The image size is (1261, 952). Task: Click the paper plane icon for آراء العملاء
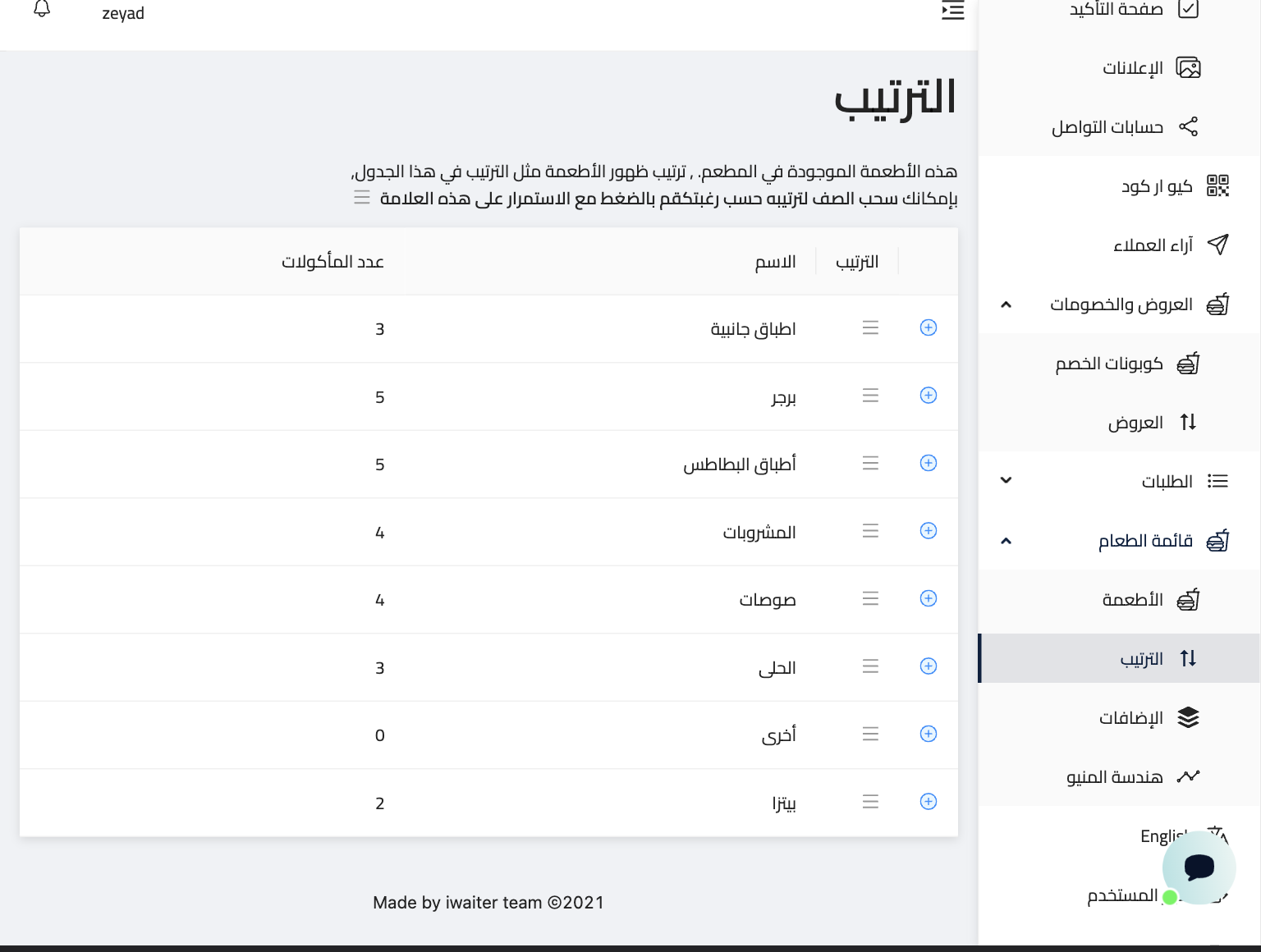point(1217,245)
